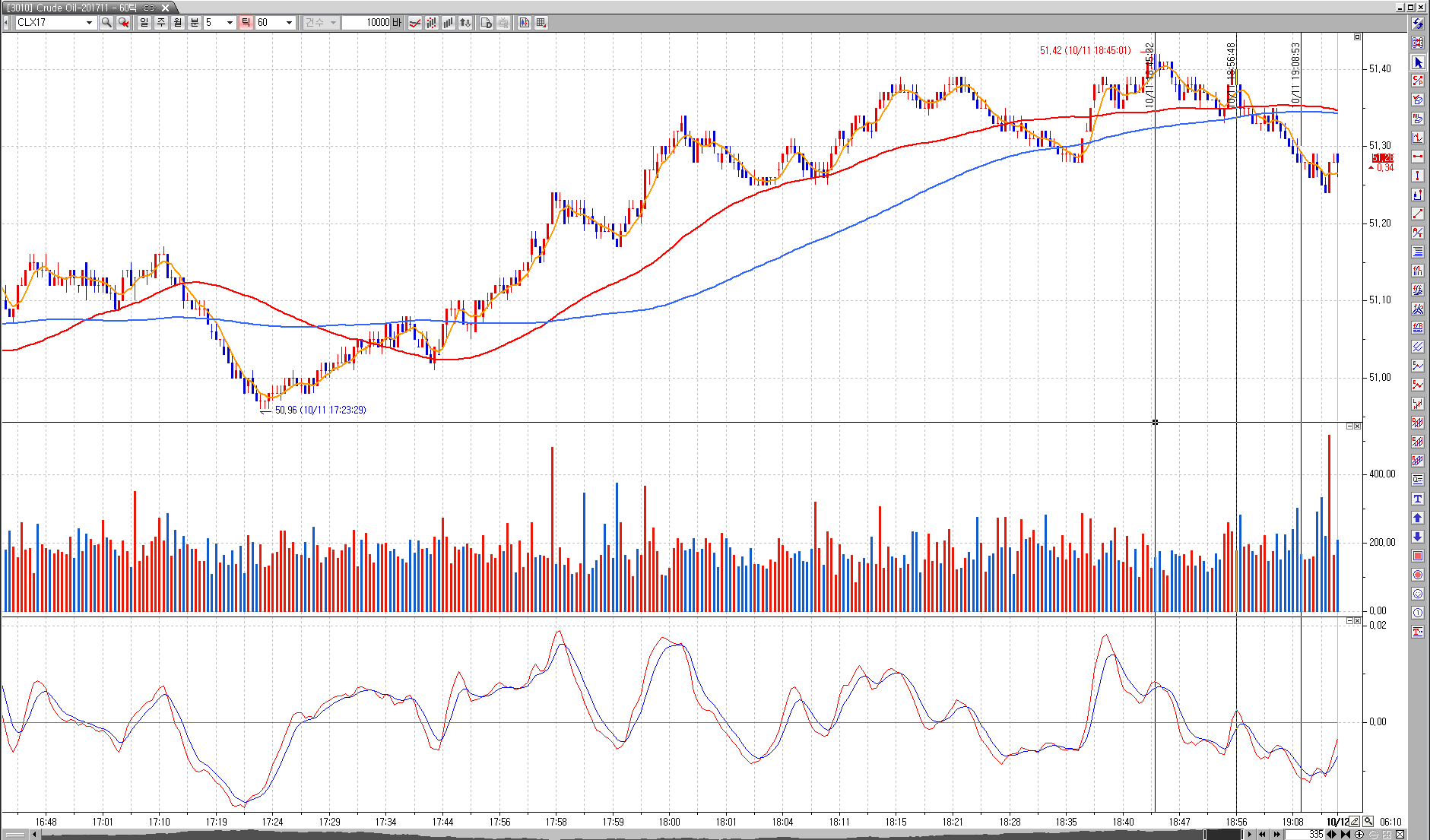
Task: Open the minute interval 5 dropdown
Action: point(230,23)
